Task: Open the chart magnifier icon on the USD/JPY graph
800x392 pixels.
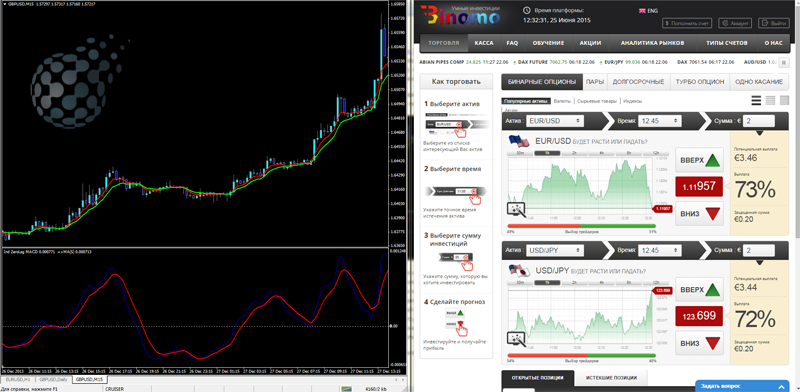Action: coord(516,338)
